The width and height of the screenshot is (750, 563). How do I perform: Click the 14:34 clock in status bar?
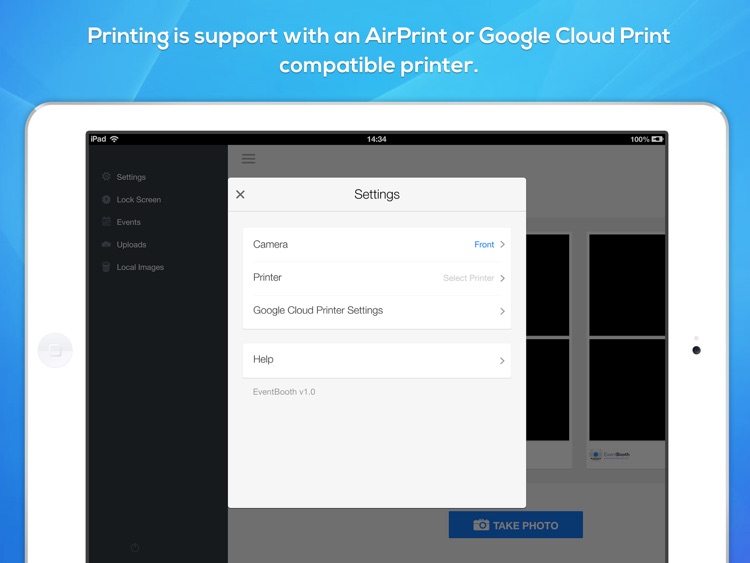click(376, 139)
